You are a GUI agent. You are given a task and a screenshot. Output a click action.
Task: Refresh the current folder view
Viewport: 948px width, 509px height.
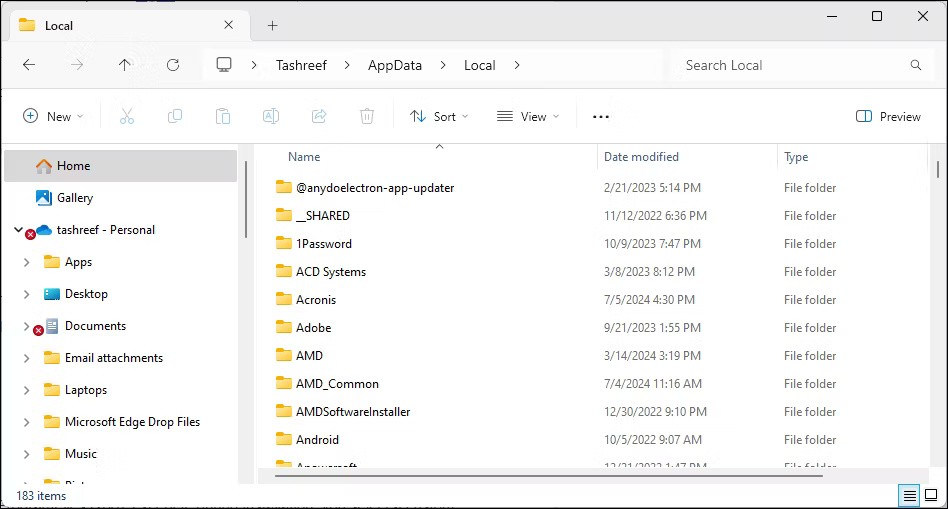[173, 65]
